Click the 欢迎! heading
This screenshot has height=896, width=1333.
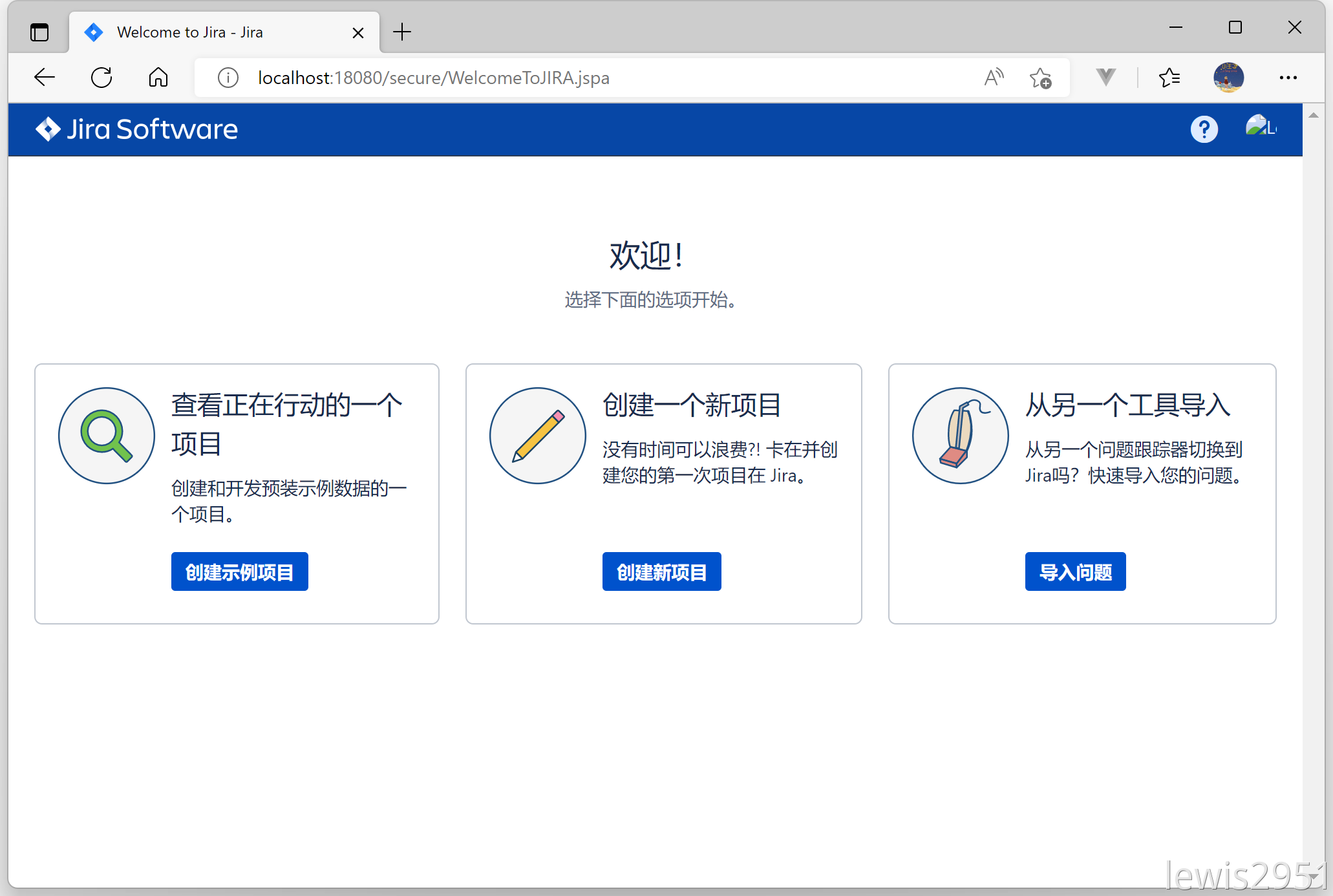click(x=646, y=255)
